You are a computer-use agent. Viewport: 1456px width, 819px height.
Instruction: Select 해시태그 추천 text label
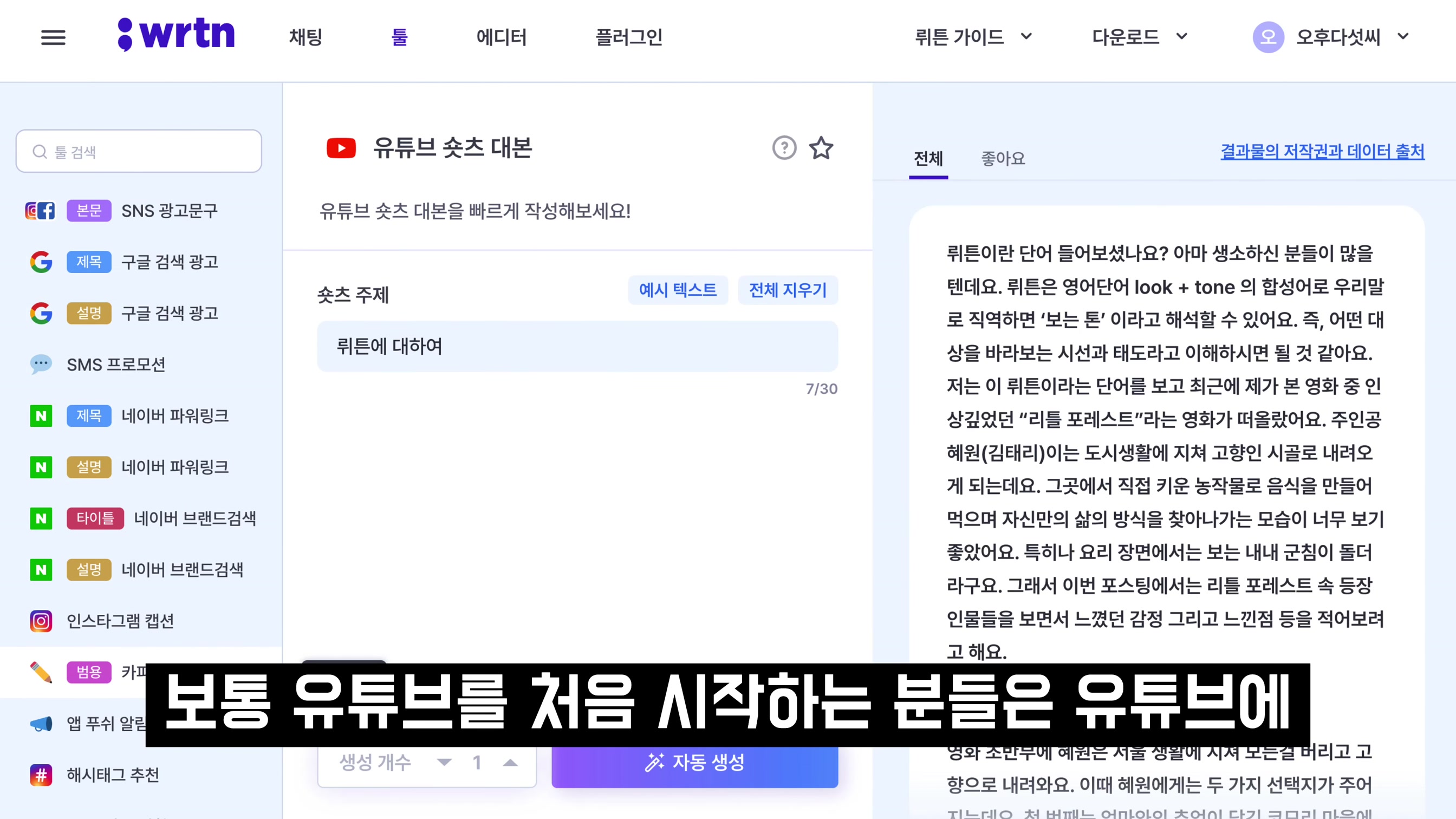pyautogui.click(x=113, y=775)
